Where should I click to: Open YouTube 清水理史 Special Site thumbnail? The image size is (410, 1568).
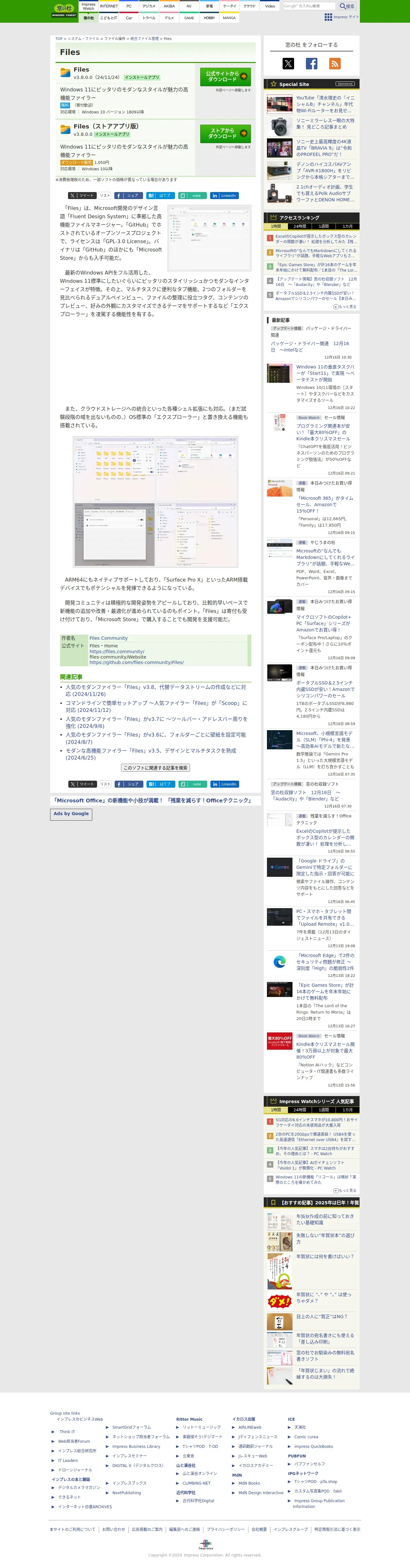click(279, 104)
